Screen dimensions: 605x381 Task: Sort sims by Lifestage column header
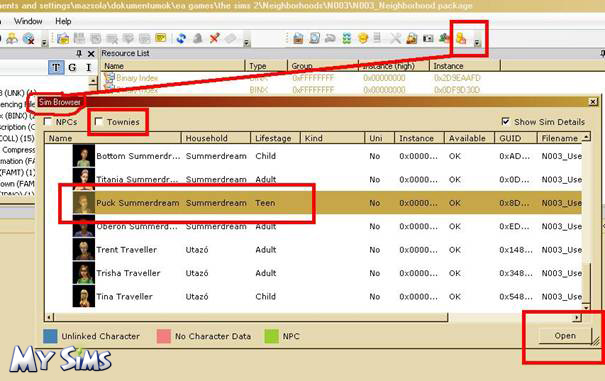[x=275, y=138]
